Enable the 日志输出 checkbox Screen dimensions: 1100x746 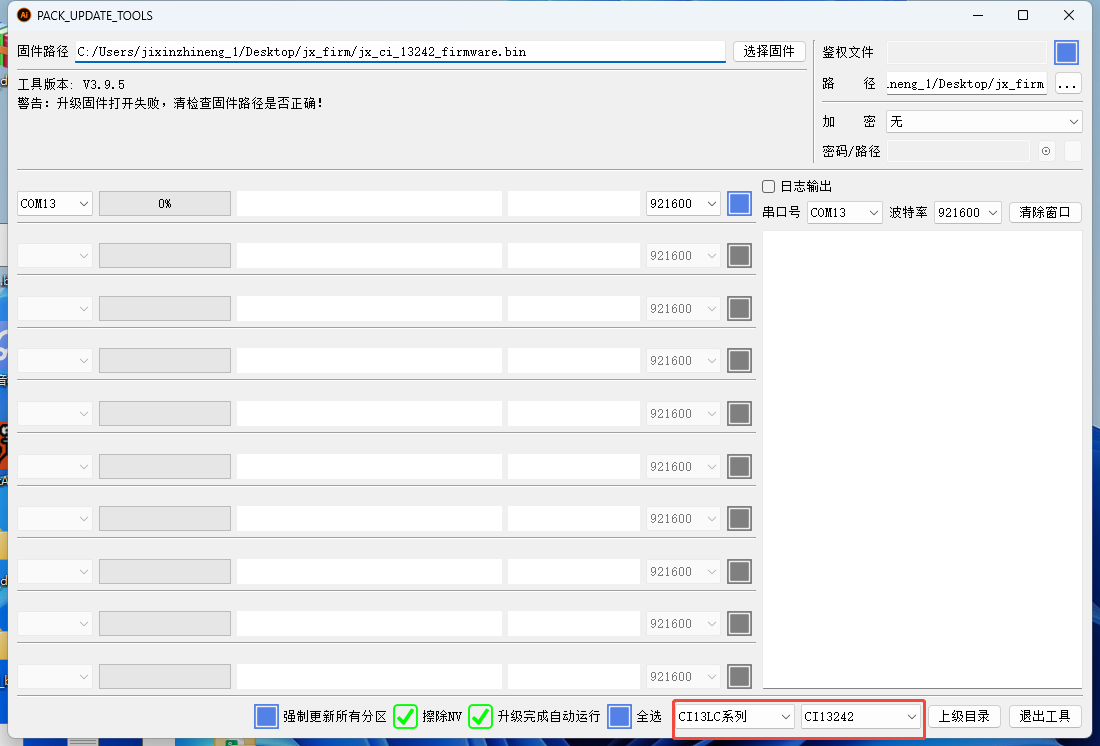[x=769, y=186]
